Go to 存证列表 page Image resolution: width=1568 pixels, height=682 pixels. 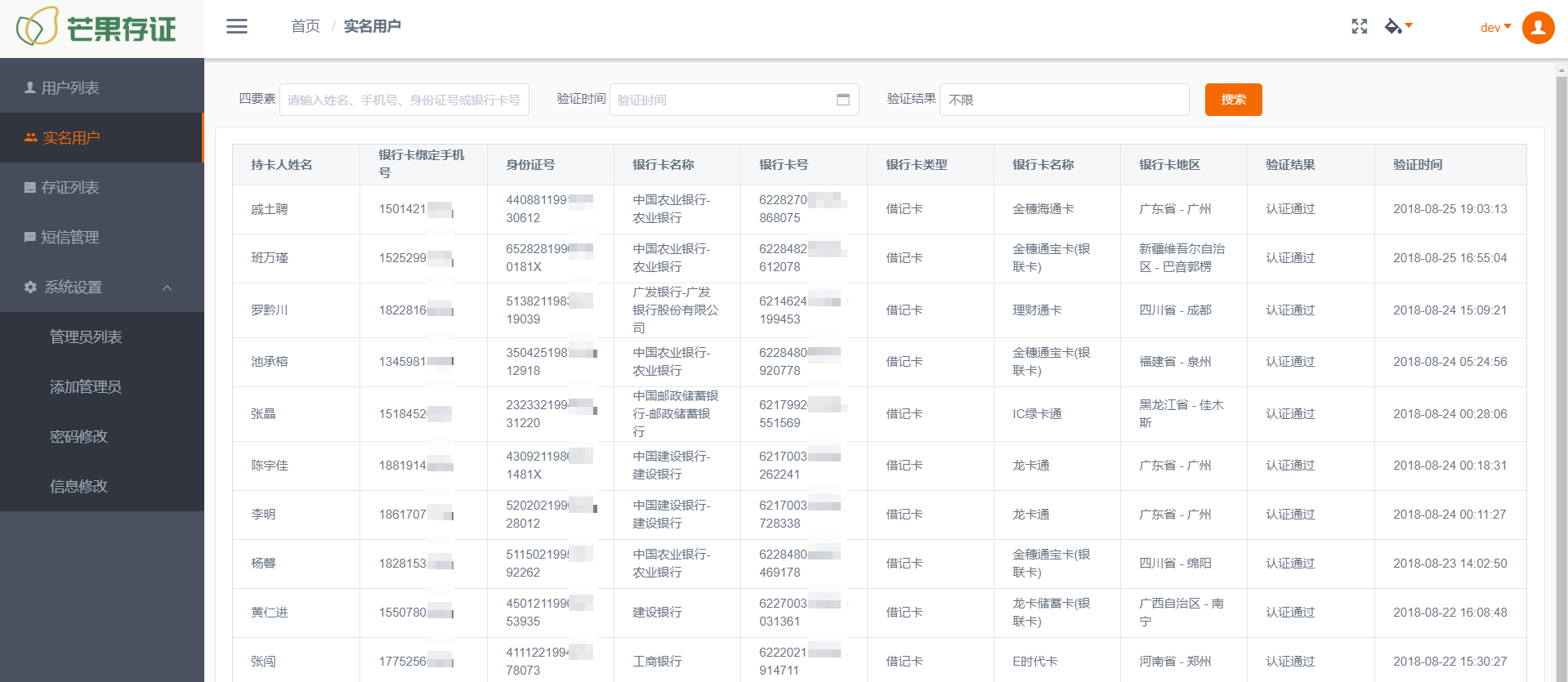pyautogui.click(x=70, y=188)
